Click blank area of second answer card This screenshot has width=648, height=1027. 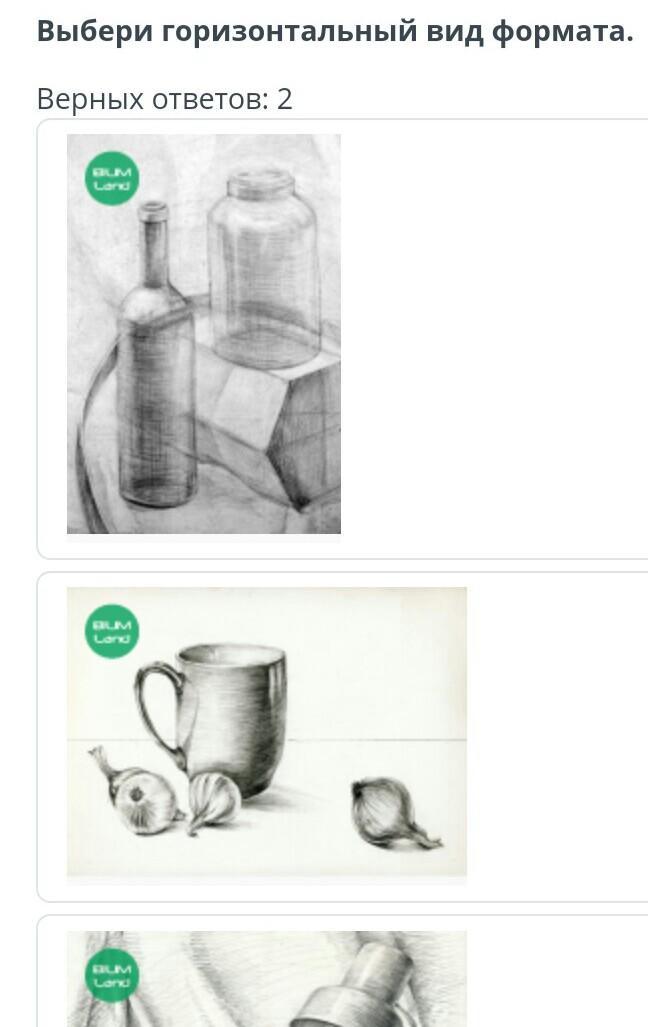pyautogui.click(x=557, y=736)
